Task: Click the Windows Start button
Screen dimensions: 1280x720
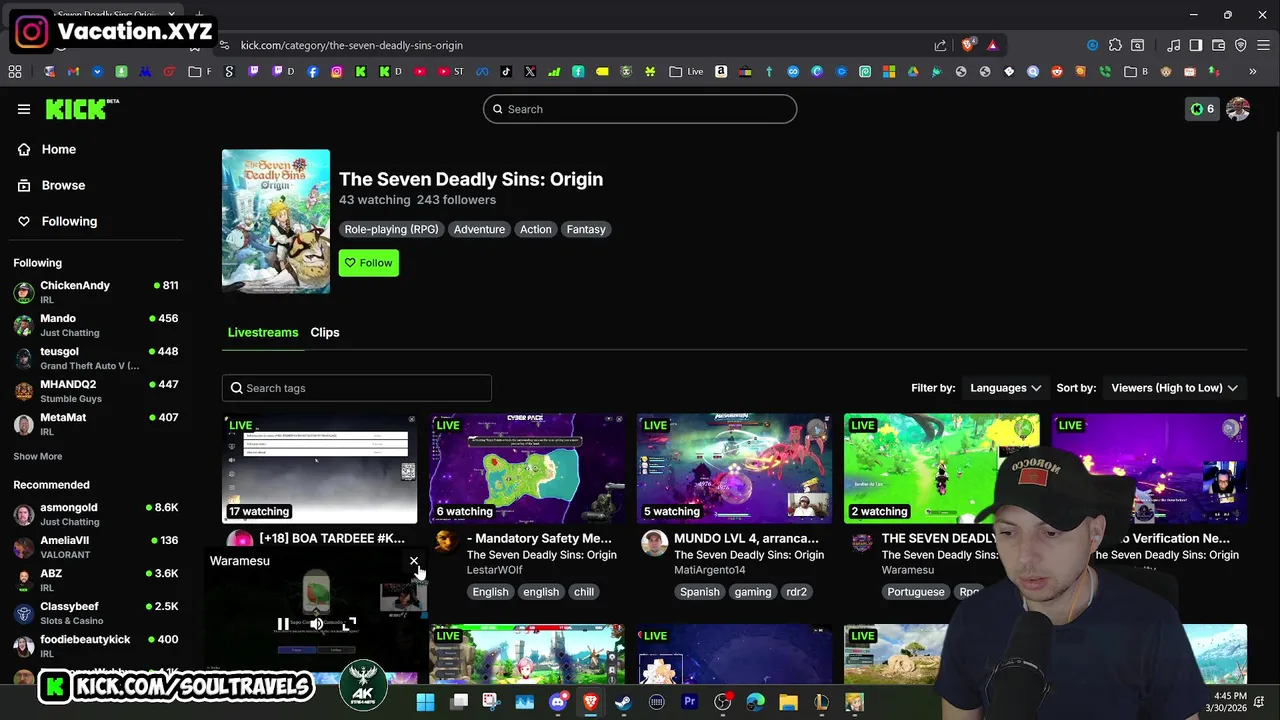Action: point(425,702)
